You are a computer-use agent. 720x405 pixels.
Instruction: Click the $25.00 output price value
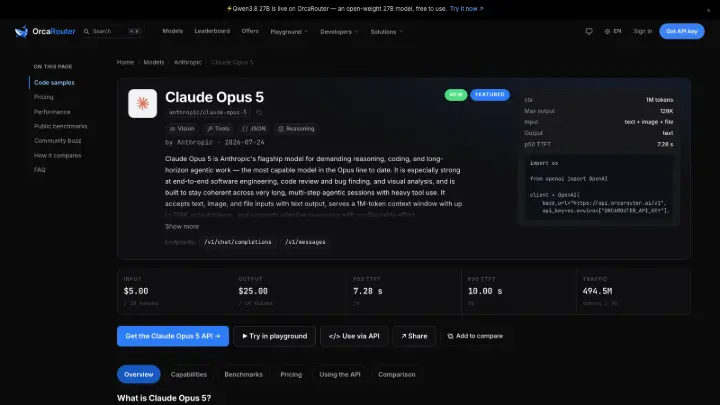pyautogui.click(x=253, y=291)
